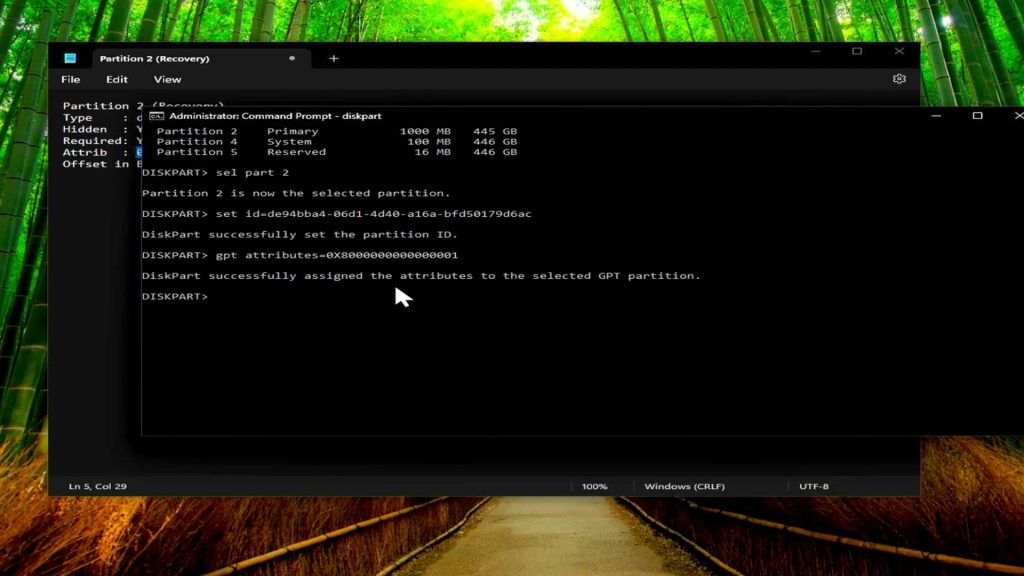The height and width of the screenshot is (576, 1024).
Task: Click the sel part 2 command text
Action: click(x=252, y=172)
